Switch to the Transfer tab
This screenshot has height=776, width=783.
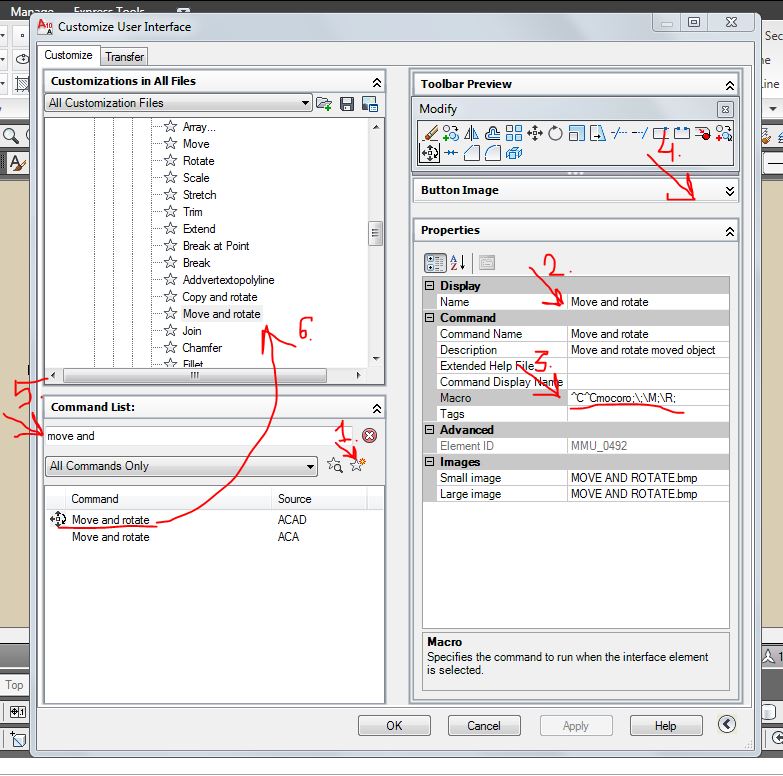[x=124, y=56]
